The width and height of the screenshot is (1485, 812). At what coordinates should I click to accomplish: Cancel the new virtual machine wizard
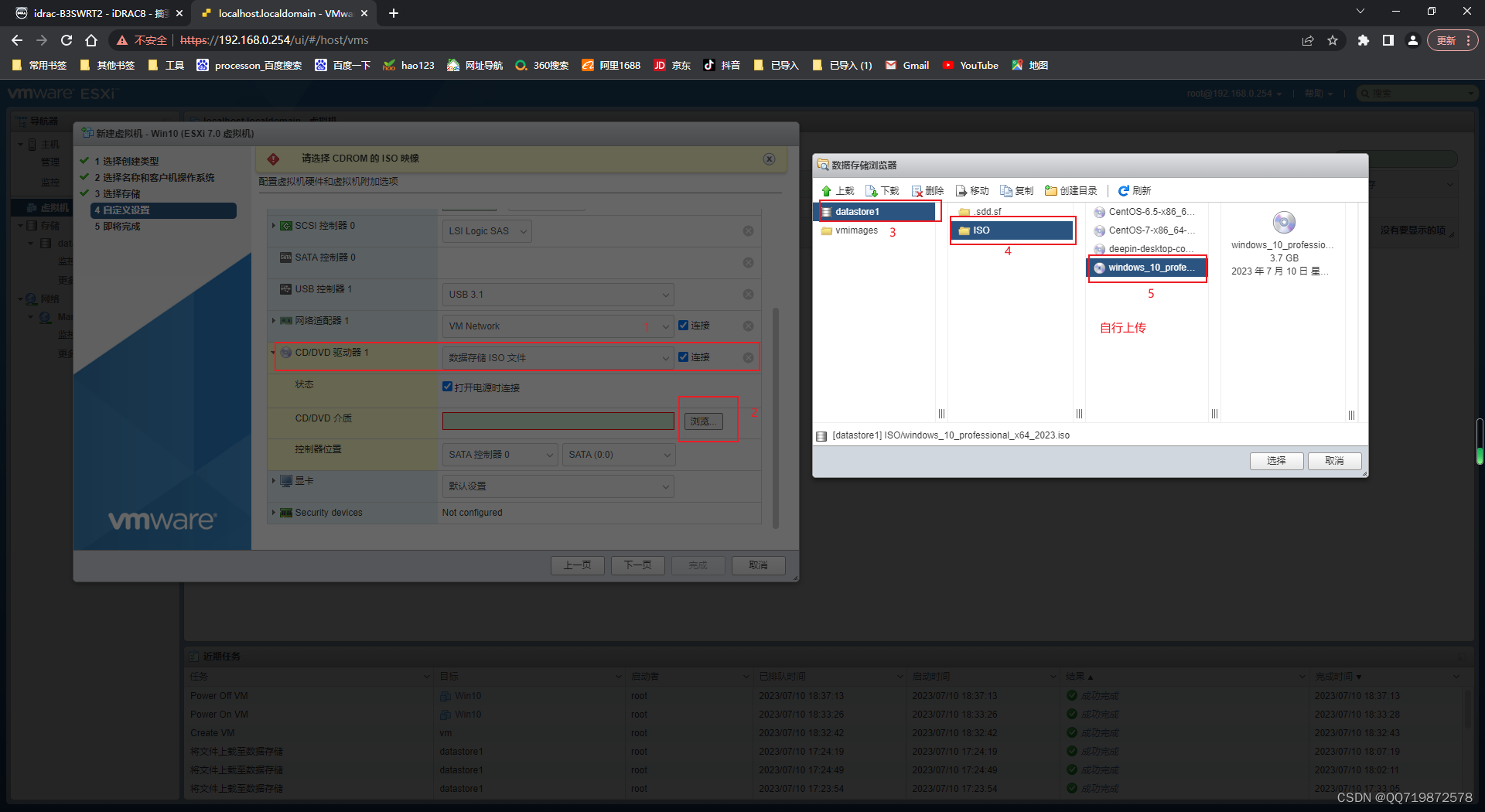coord(758,565)
